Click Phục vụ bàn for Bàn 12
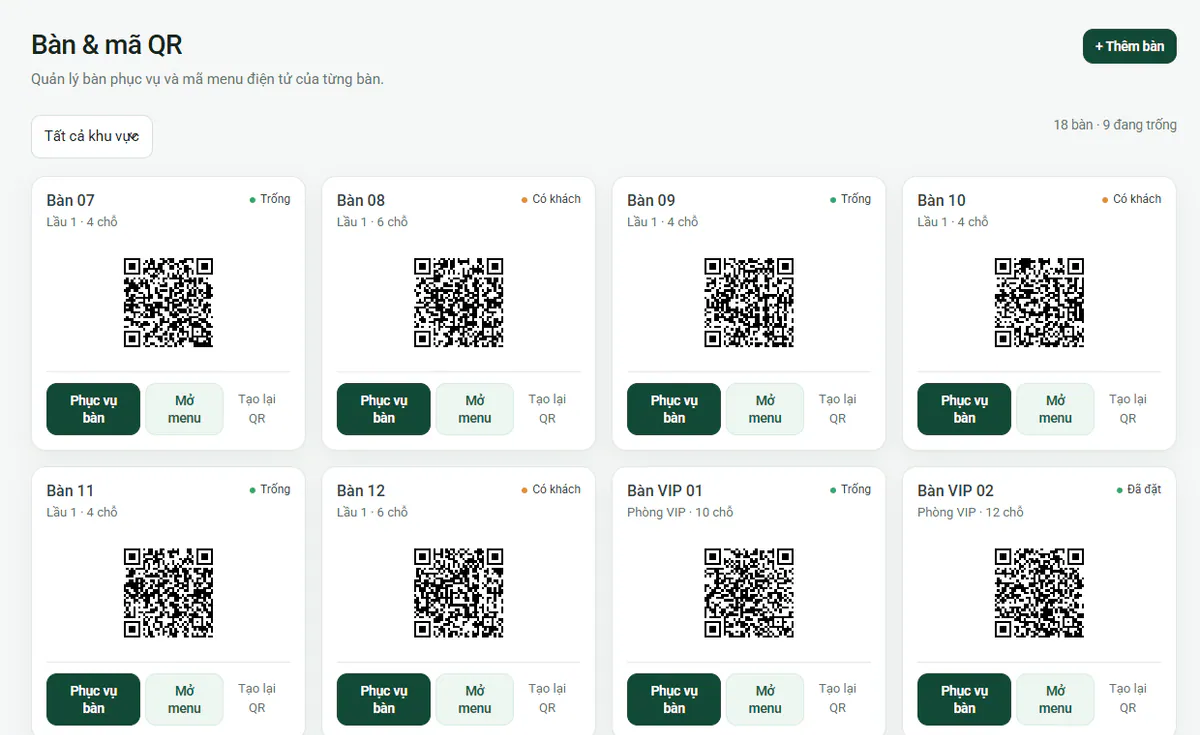This screenshot has width=1200, height=735. 384,699
